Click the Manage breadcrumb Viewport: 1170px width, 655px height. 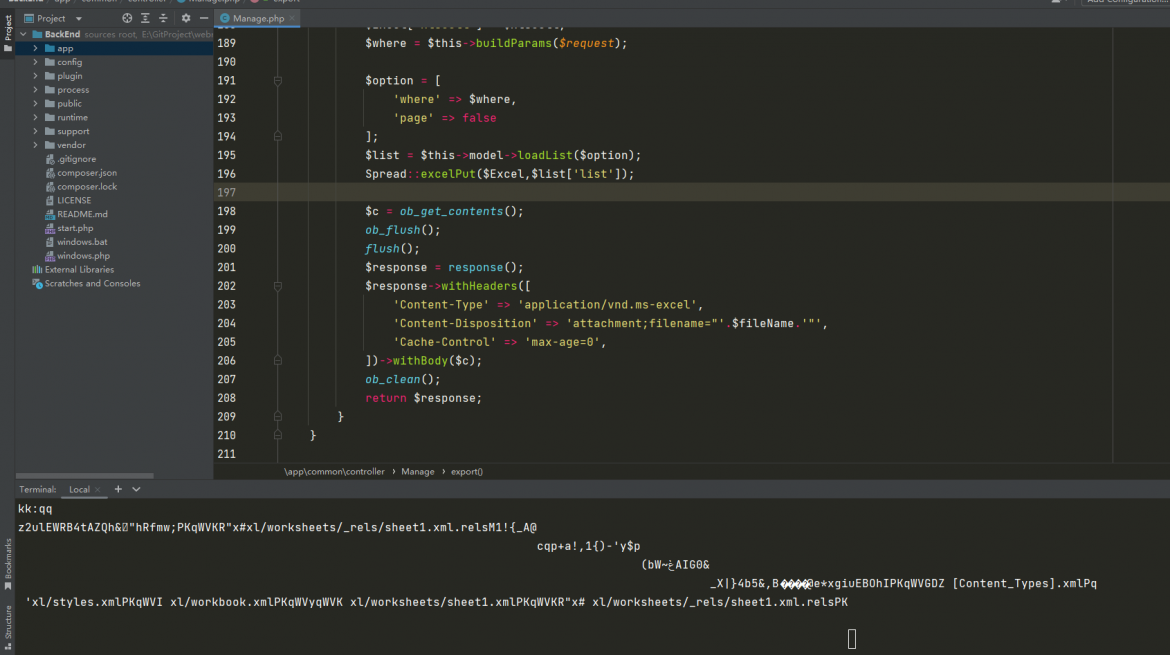coord(418,471)
